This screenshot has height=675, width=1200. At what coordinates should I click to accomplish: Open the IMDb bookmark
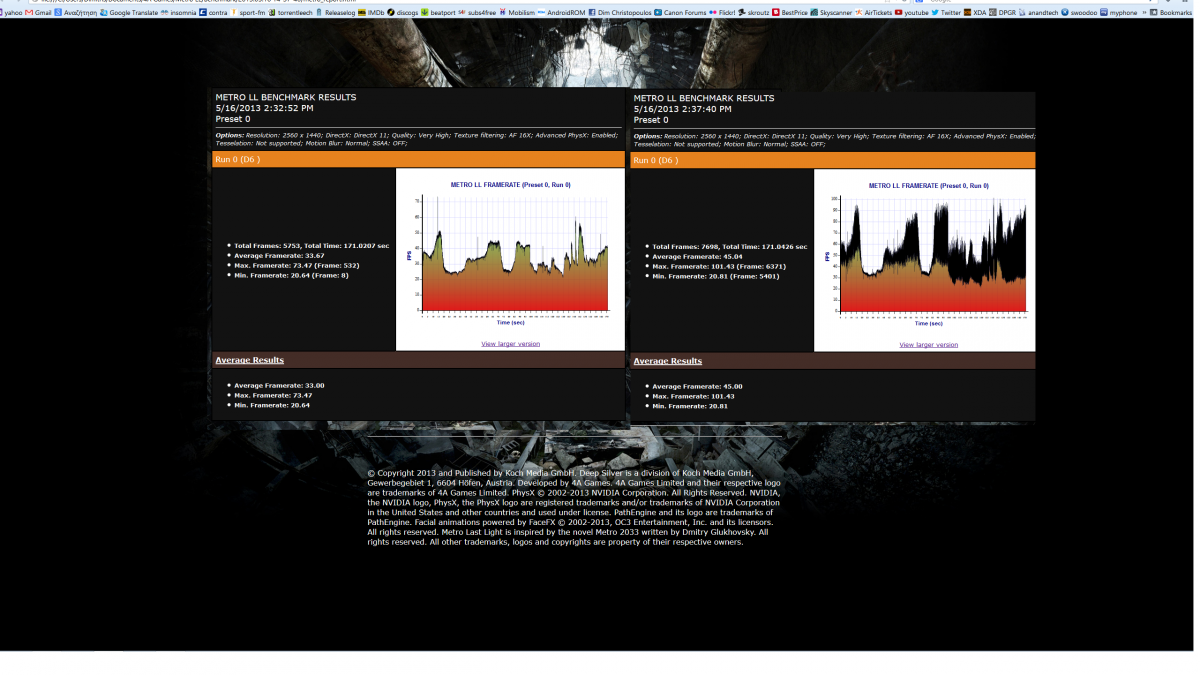pyautogui.click(x=371, y=13)
